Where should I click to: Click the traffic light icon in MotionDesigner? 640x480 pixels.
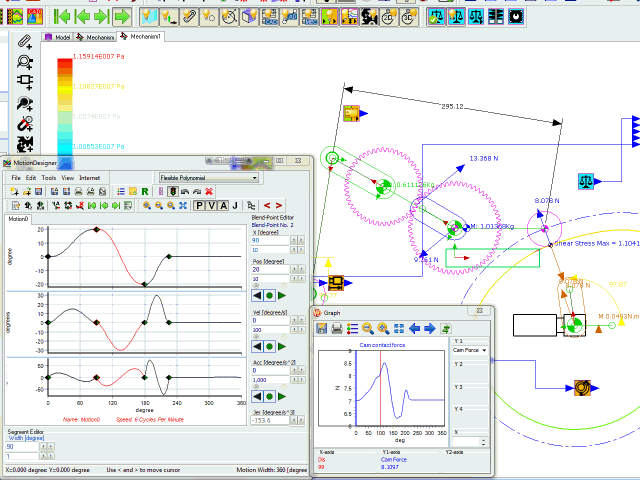click(171, 191)
